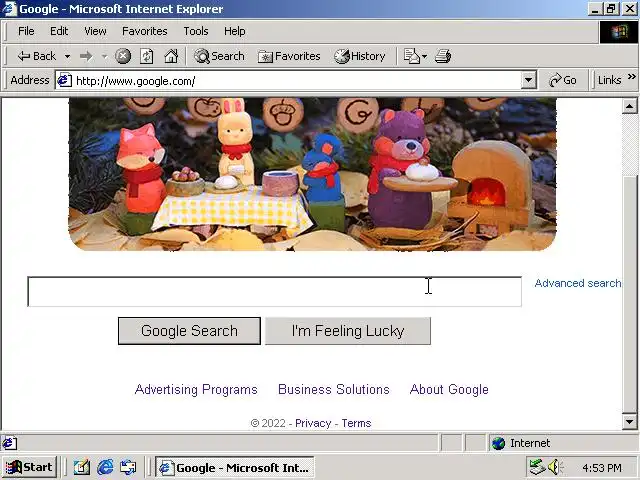
Task: Click the scrollbar down arrow
Action: 629,422
